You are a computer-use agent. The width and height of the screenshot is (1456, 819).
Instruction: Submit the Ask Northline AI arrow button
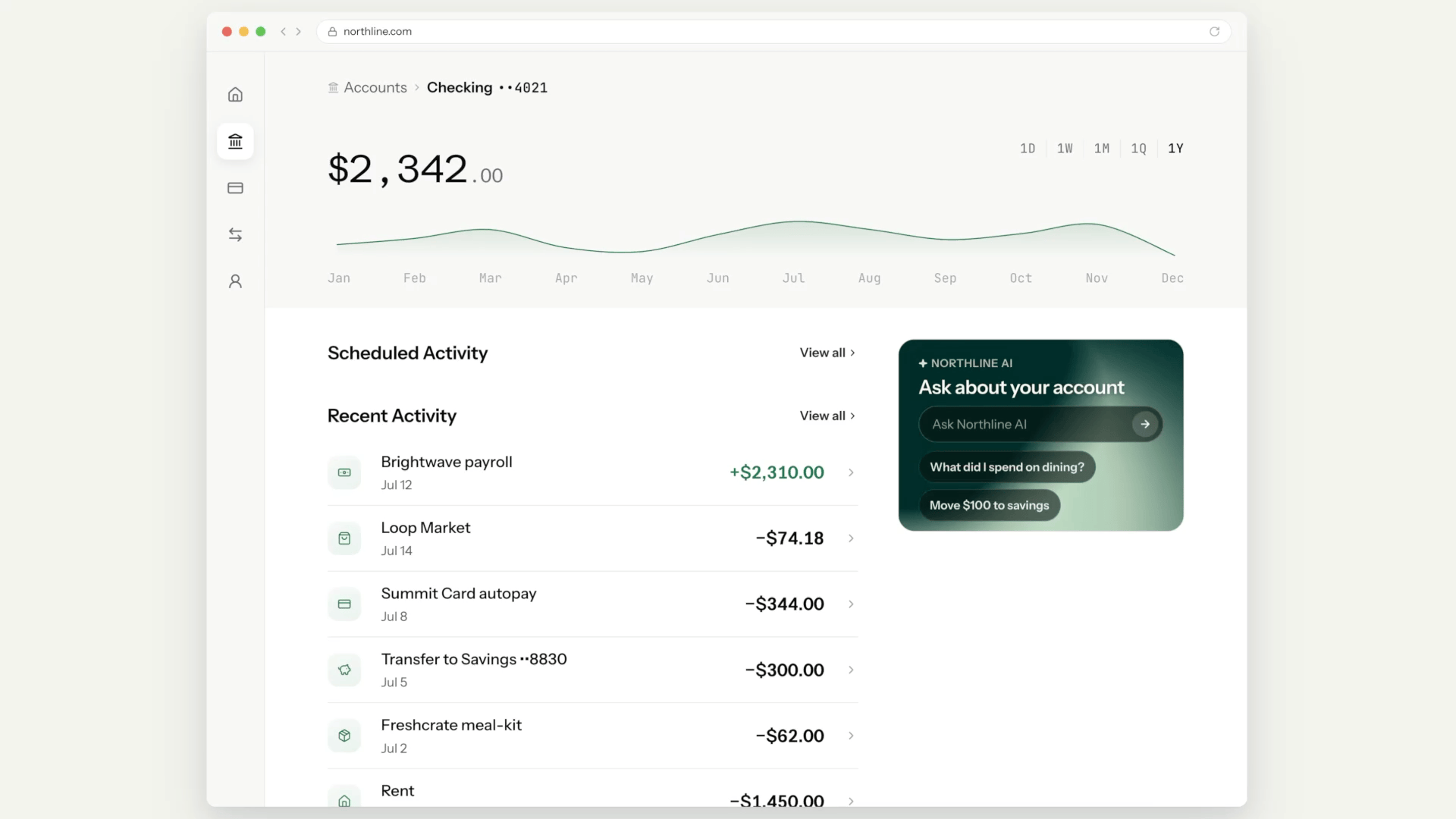click(x=1145, y=424)
